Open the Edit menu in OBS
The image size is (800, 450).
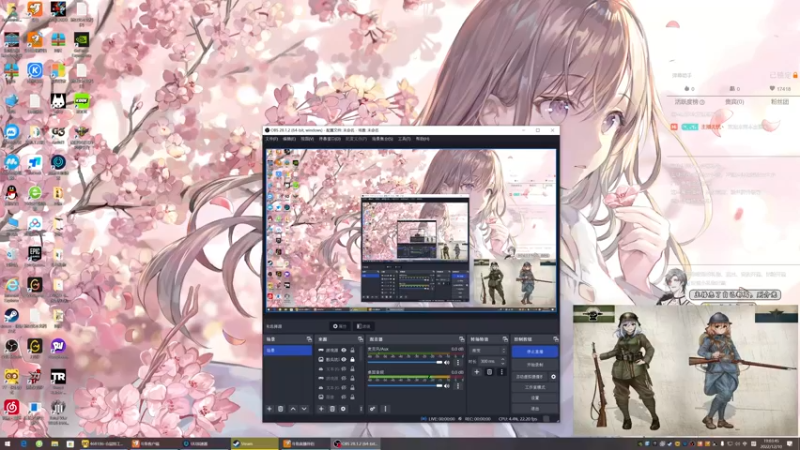(x=289, y=139)
